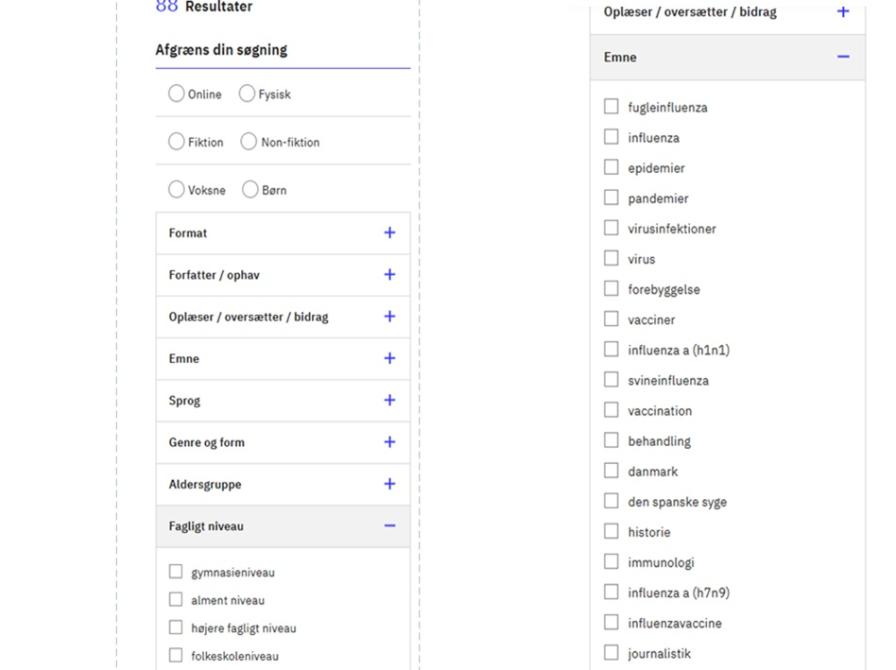This screenshot has width=896, height=670.
Task: Select the Børn radio button
Action: click(250, 190)
